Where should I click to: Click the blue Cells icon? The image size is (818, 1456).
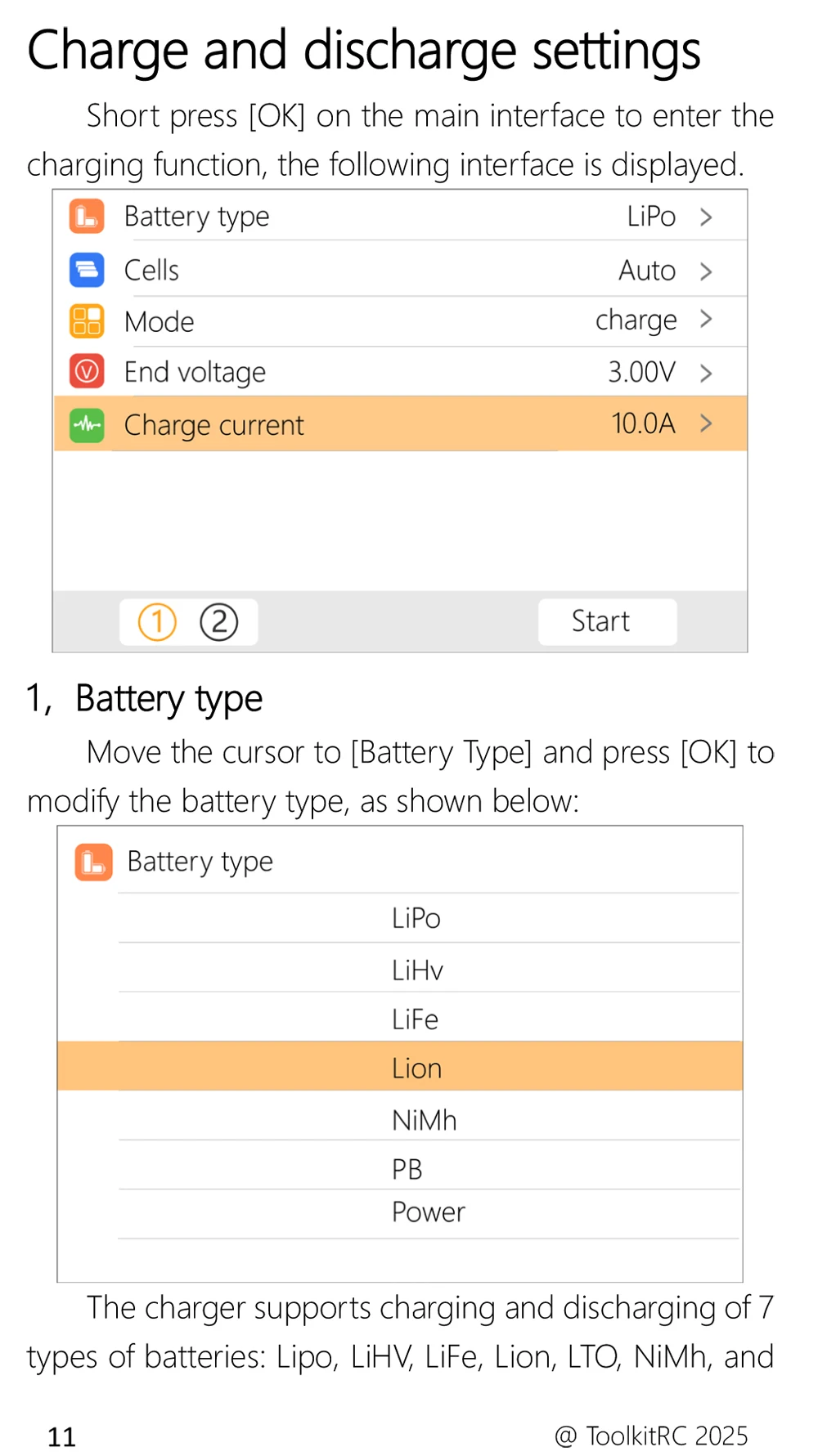coord(87,271)
